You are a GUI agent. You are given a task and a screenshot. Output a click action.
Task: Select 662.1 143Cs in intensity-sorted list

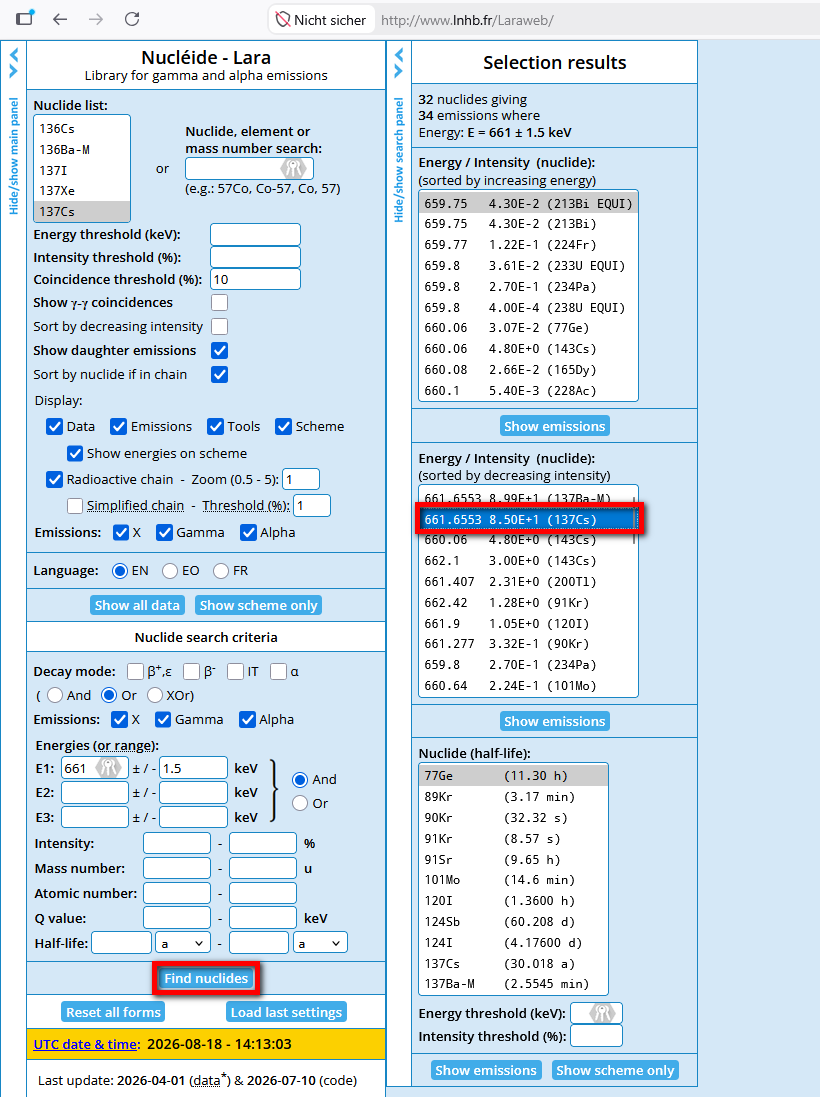point(526,561)
